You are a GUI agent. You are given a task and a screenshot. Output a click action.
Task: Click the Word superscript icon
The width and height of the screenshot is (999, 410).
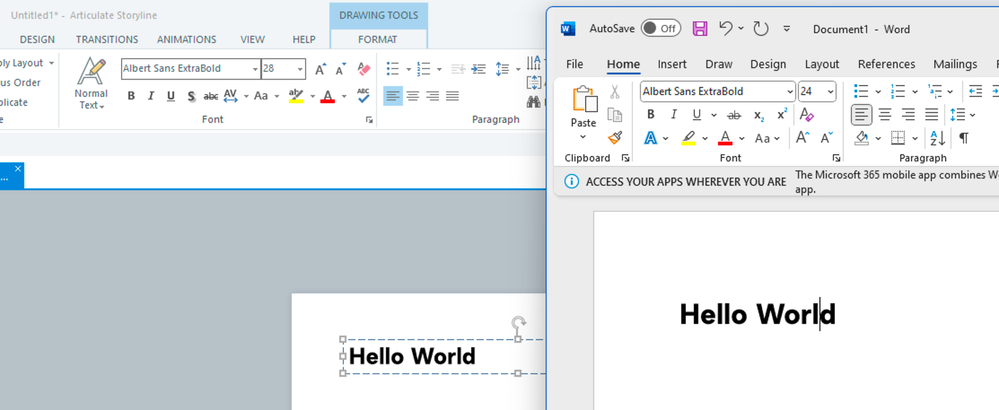pyautogui.click(x=782, y=115)
